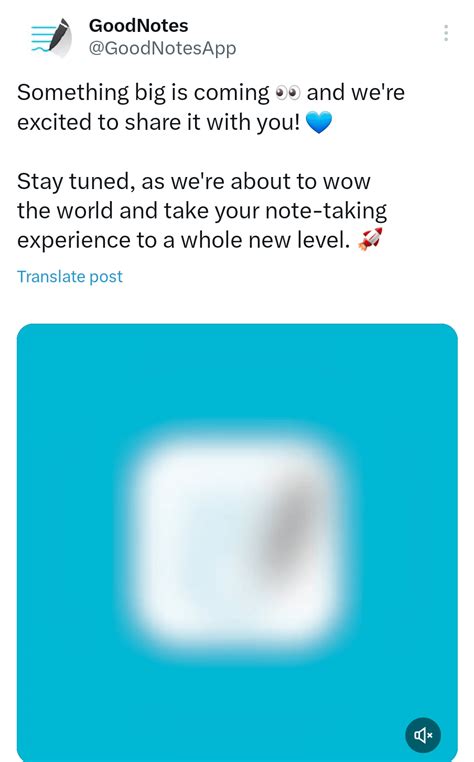The image size is (474, 762).
Task: Click the 'experience to a whole new level.' line
Action: [x=183, y=240]
